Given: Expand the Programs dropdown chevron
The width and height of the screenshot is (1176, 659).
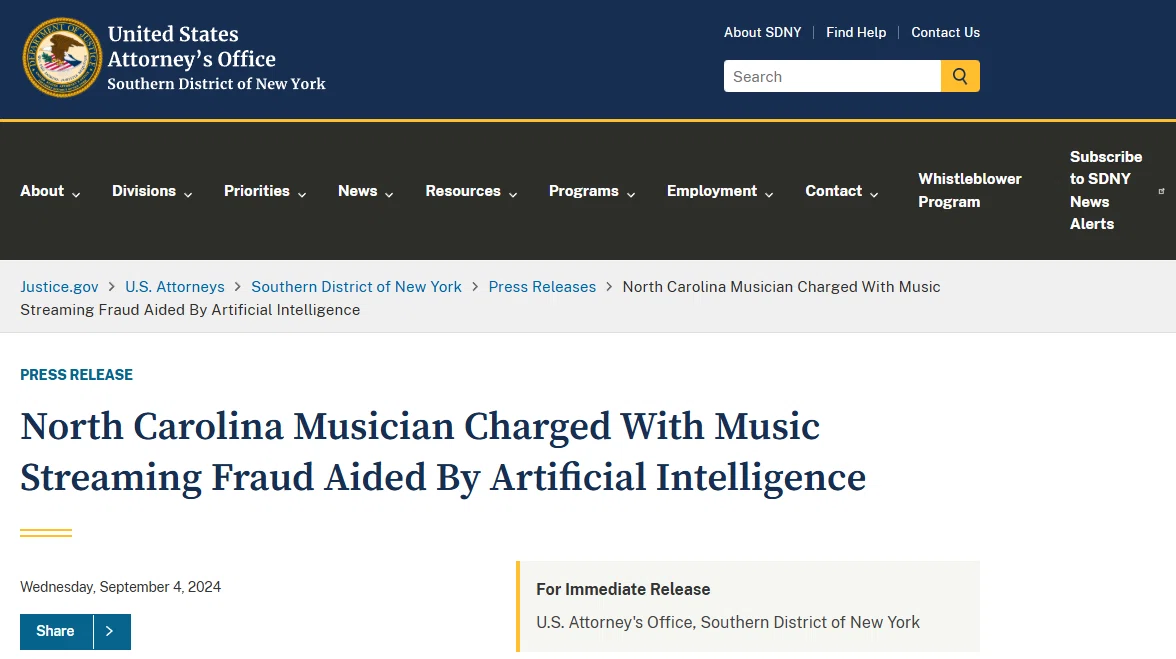Looking at the screenshot, I should tap(631, 194).
